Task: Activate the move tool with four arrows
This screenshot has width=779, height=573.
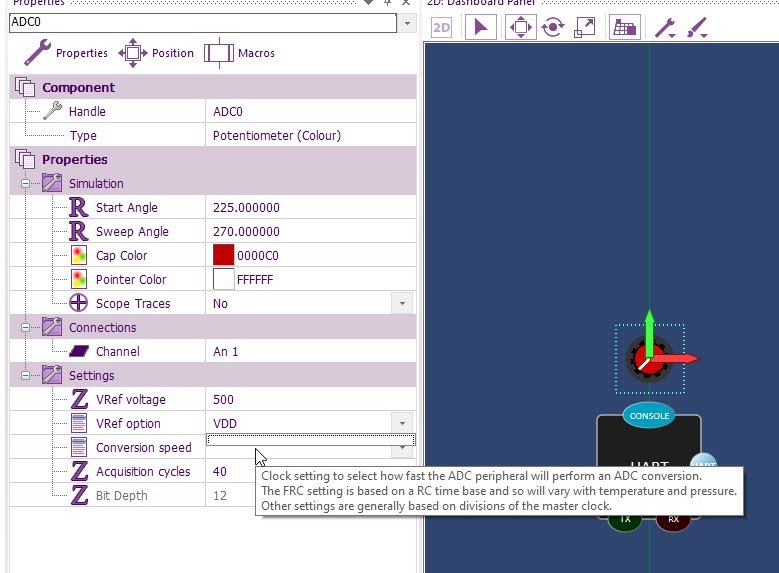Action: [x=519, y=28]
